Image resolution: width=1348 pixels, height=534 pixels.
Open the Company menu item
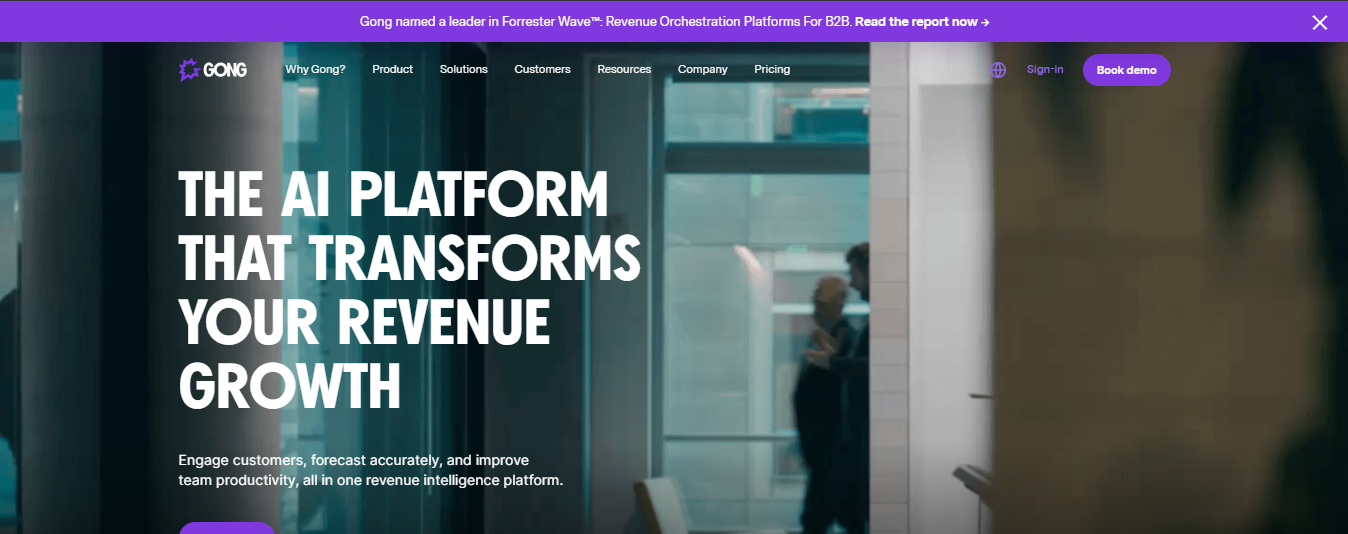click(702, 70)
